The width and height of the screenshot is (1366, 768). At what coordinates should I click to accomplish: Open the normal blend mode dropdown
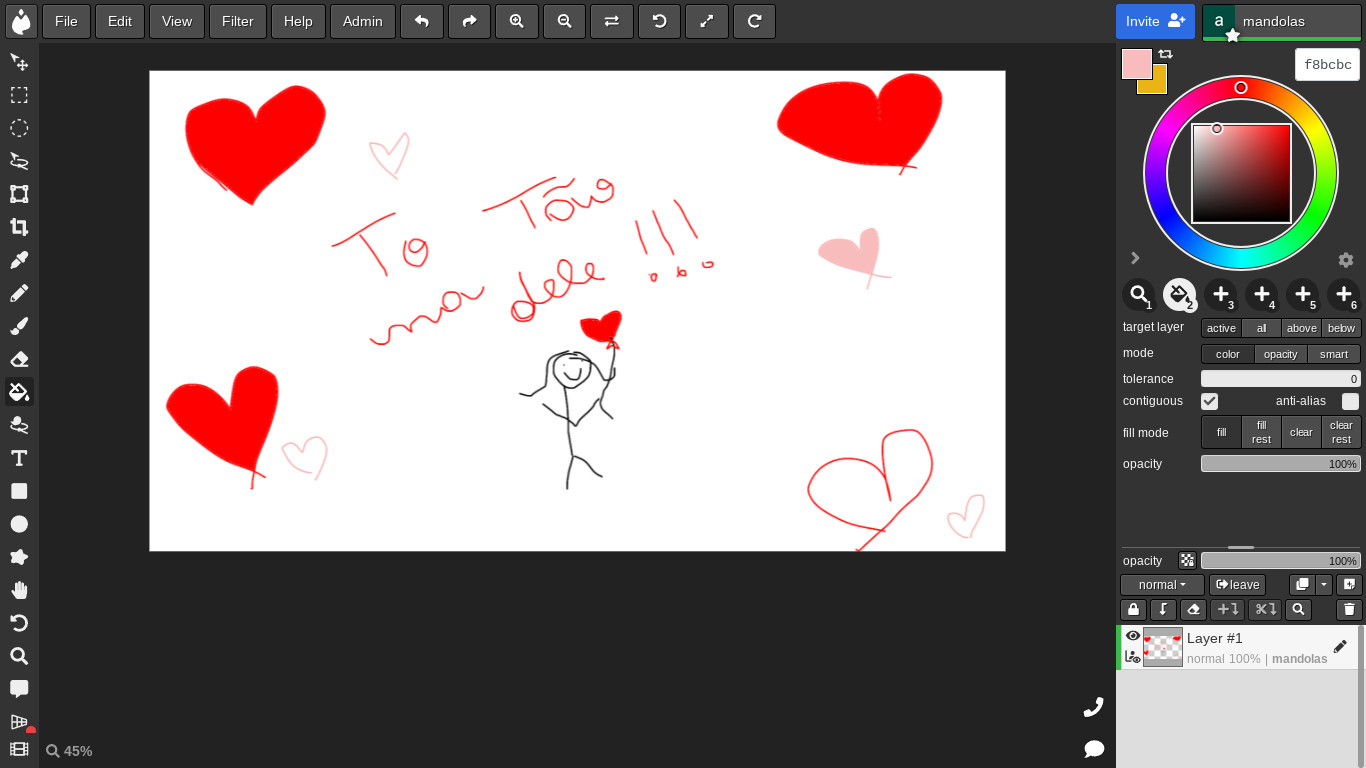[1162, 585]
